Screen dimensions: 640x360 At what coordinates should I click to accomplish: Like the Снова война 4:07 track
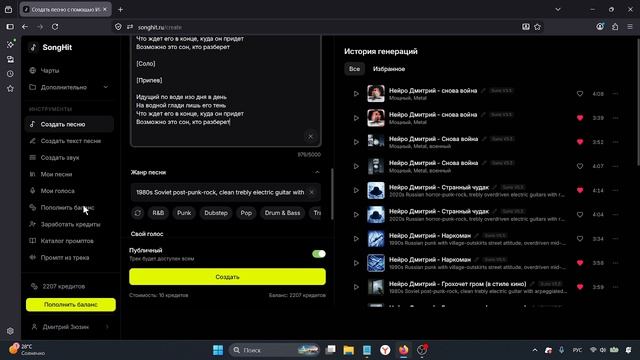click(580, 166)
